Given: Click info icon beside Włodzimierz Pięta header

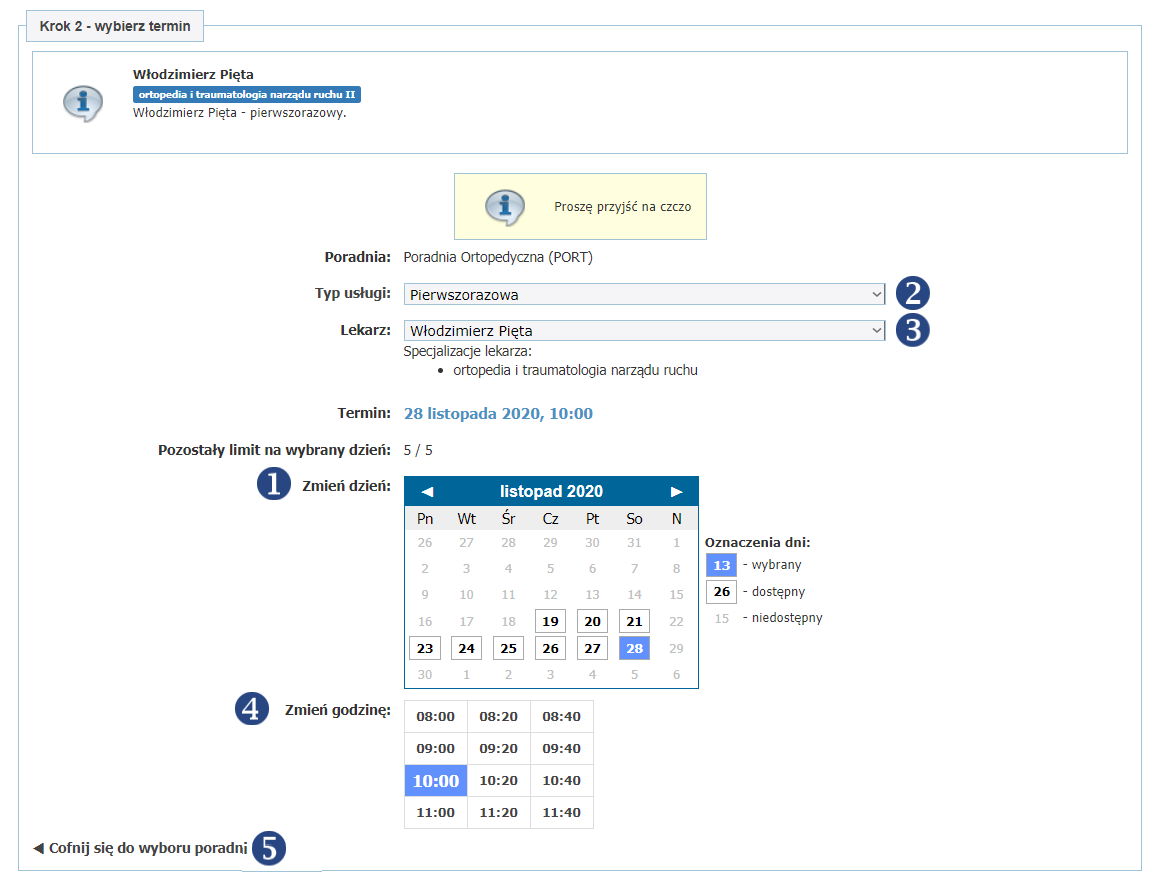Looking at the screenshot, I should click(82, 103).
